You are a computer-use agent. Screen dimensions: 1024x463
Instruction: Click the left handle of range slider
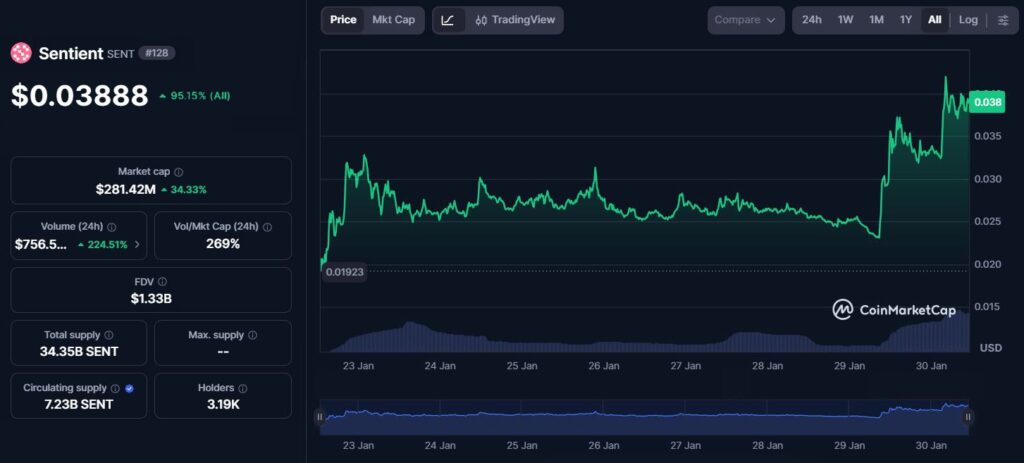click(x=320, y=417)
